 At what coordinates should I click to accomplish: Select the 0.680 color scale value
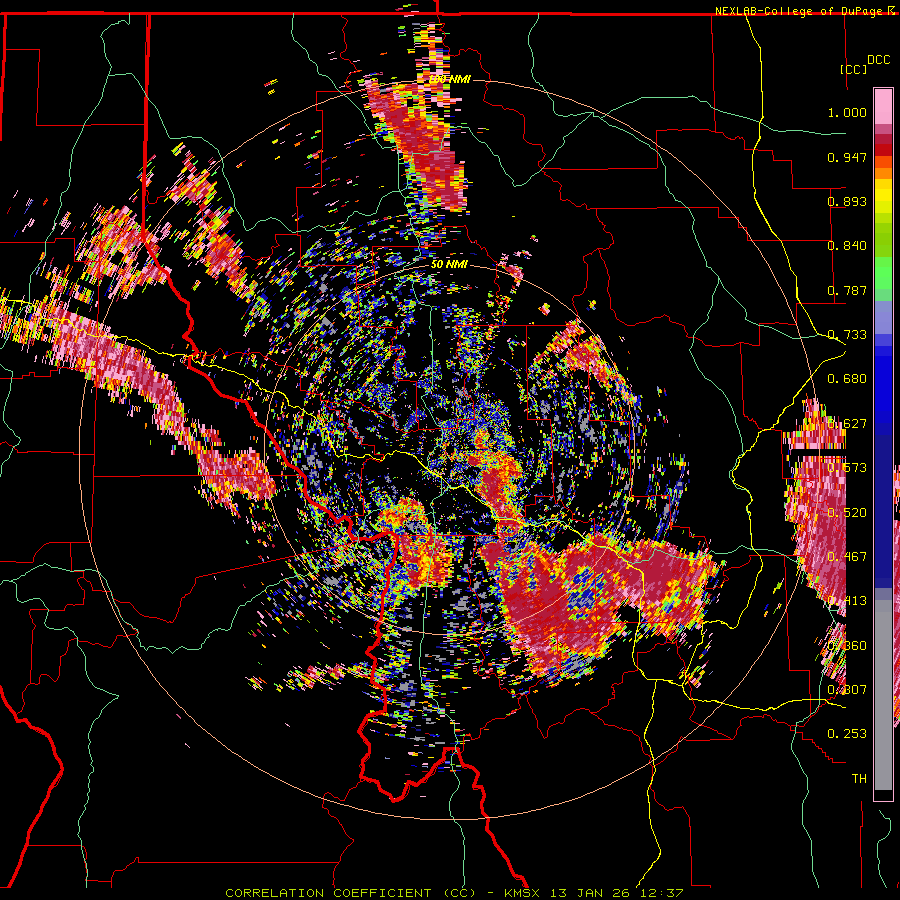click(x=847, y=379)
